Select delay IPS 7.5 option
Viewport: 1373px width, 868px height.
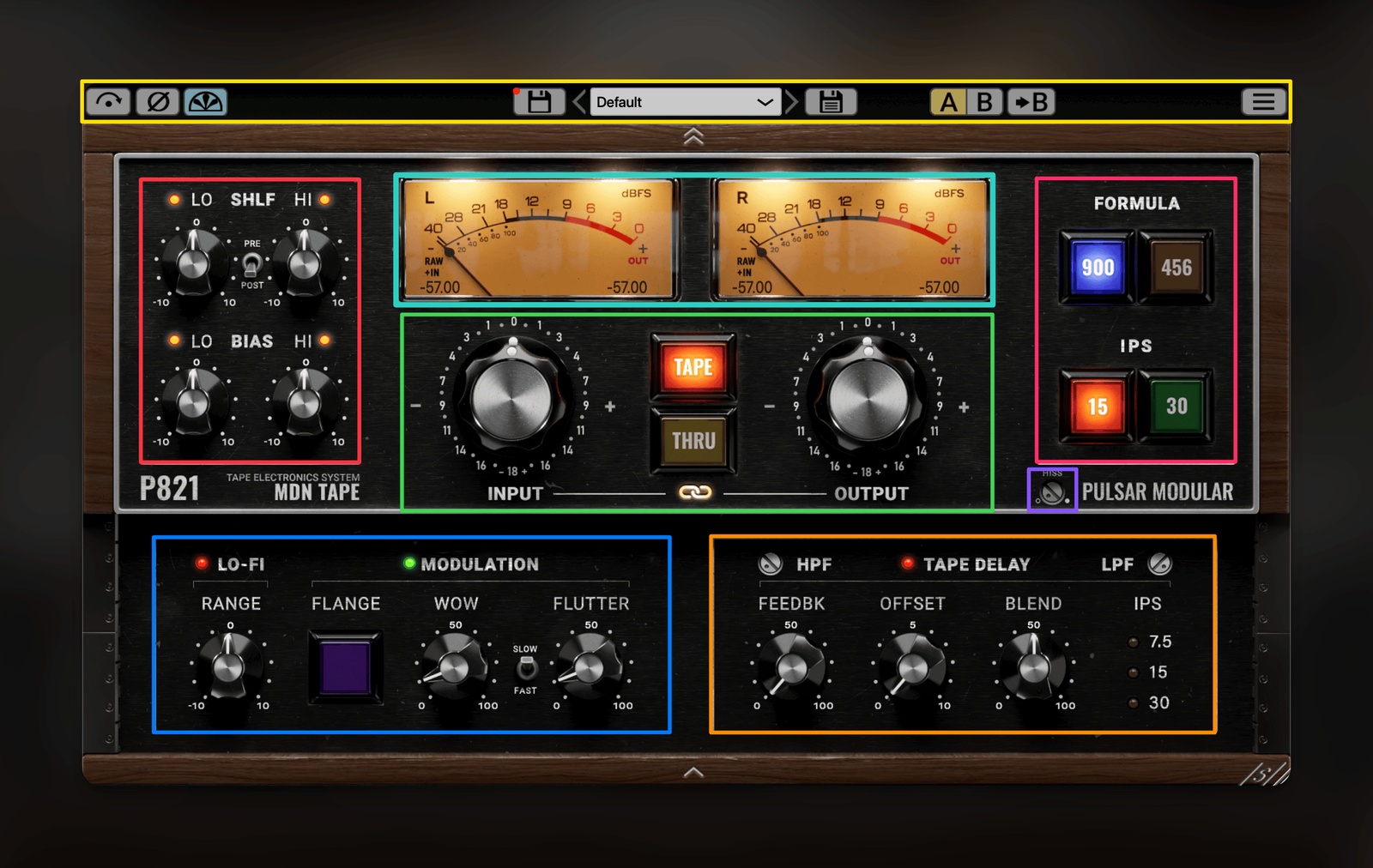[x=1150, y=642]
